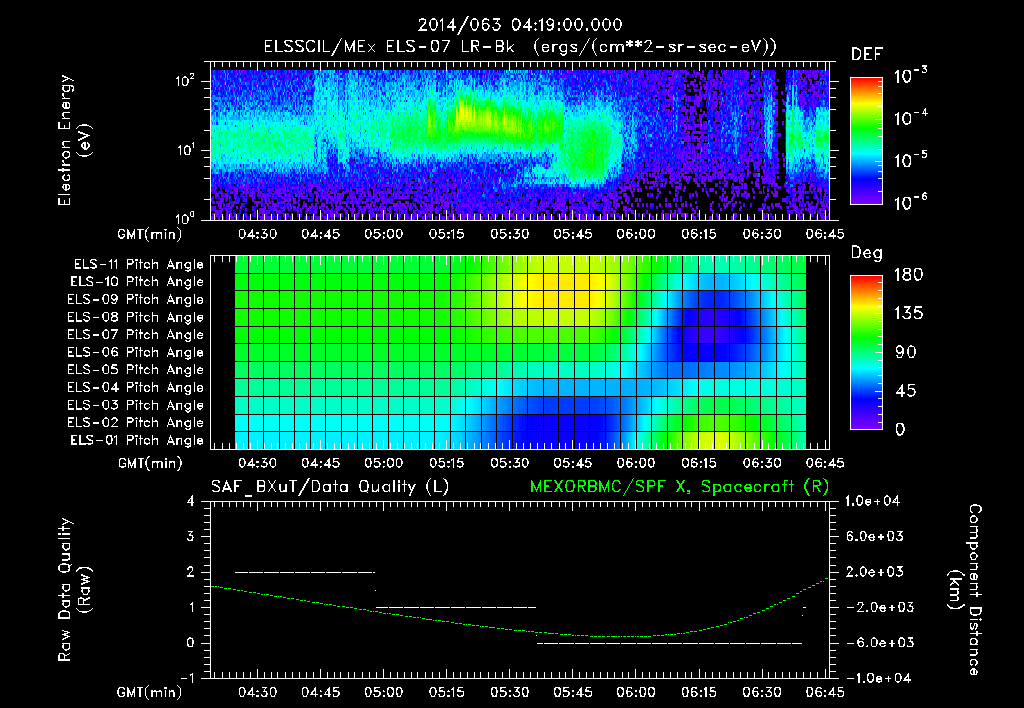Select the SAF_BXuT/Data Quality (L) title

pos(330,487)
